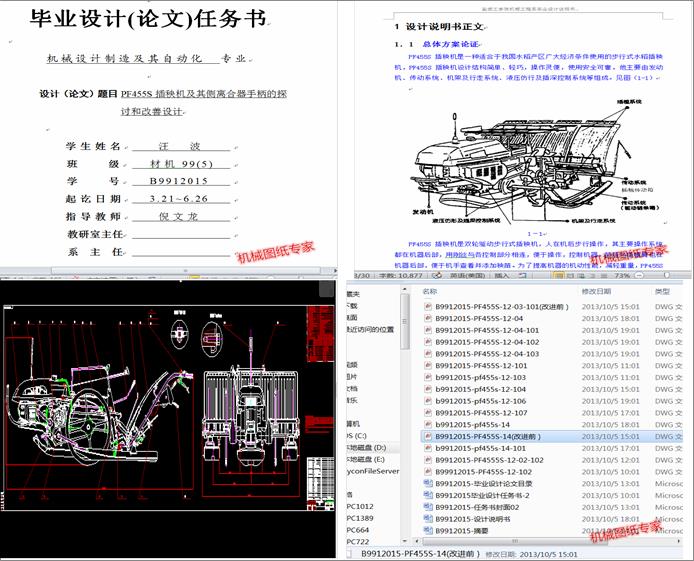Screen dimensions: 694x561
Task: Click advisor name 倪文龙 on cover page
Action: 179,216
